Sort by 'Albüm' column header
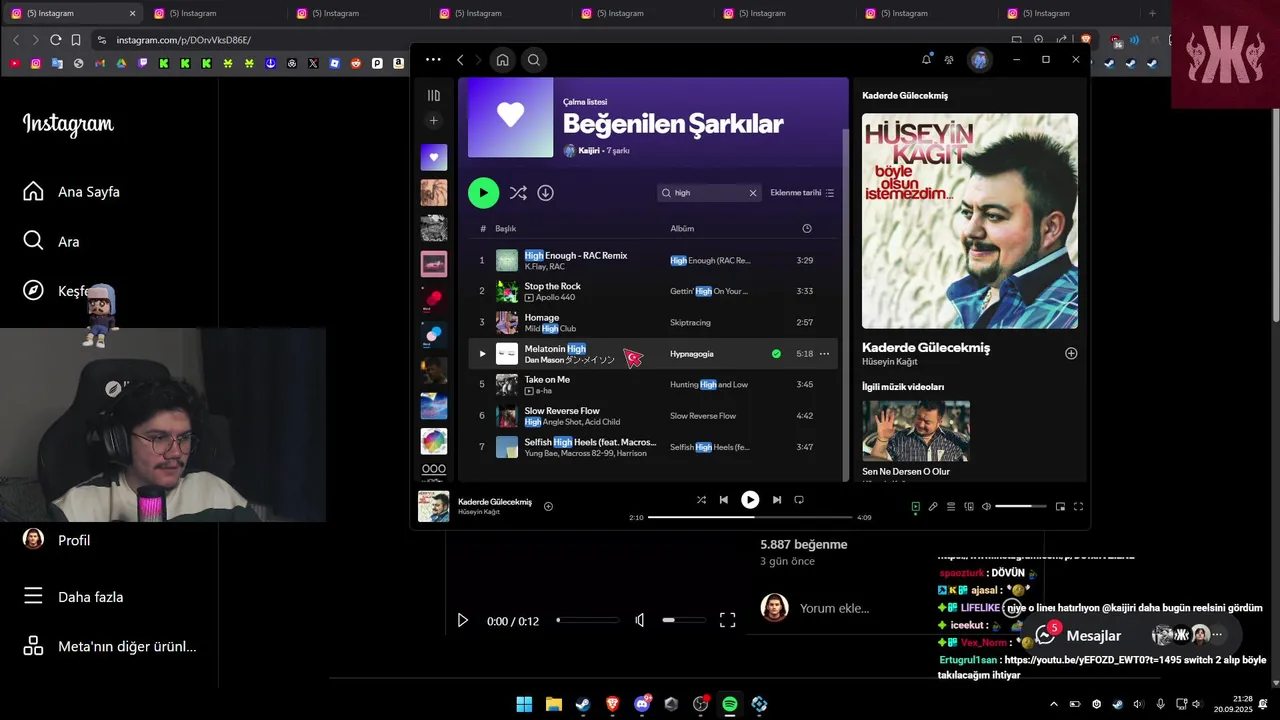Image resolution: width=1280 pixels, height=720 pixels. [682, 229]
